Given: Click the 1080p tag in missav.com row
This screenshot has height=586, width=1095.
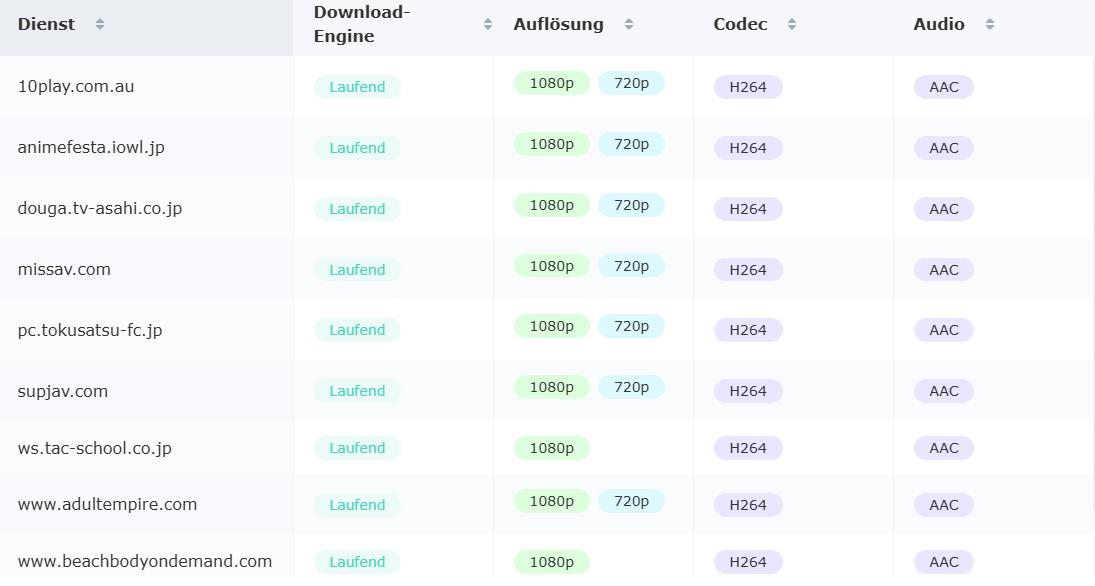Looking at the screenshot, I should 552,265.
